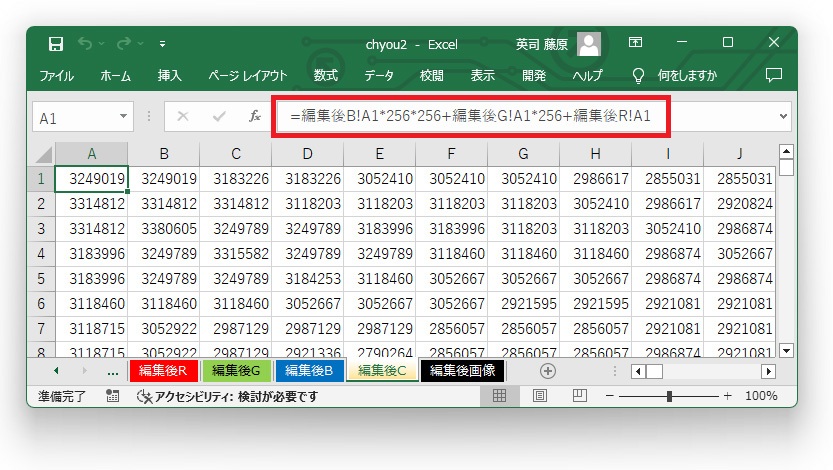The height and width of the screenshot is (470, 833).
Task: Click the lightbulb tell-me icon
Action: point(638,76)
